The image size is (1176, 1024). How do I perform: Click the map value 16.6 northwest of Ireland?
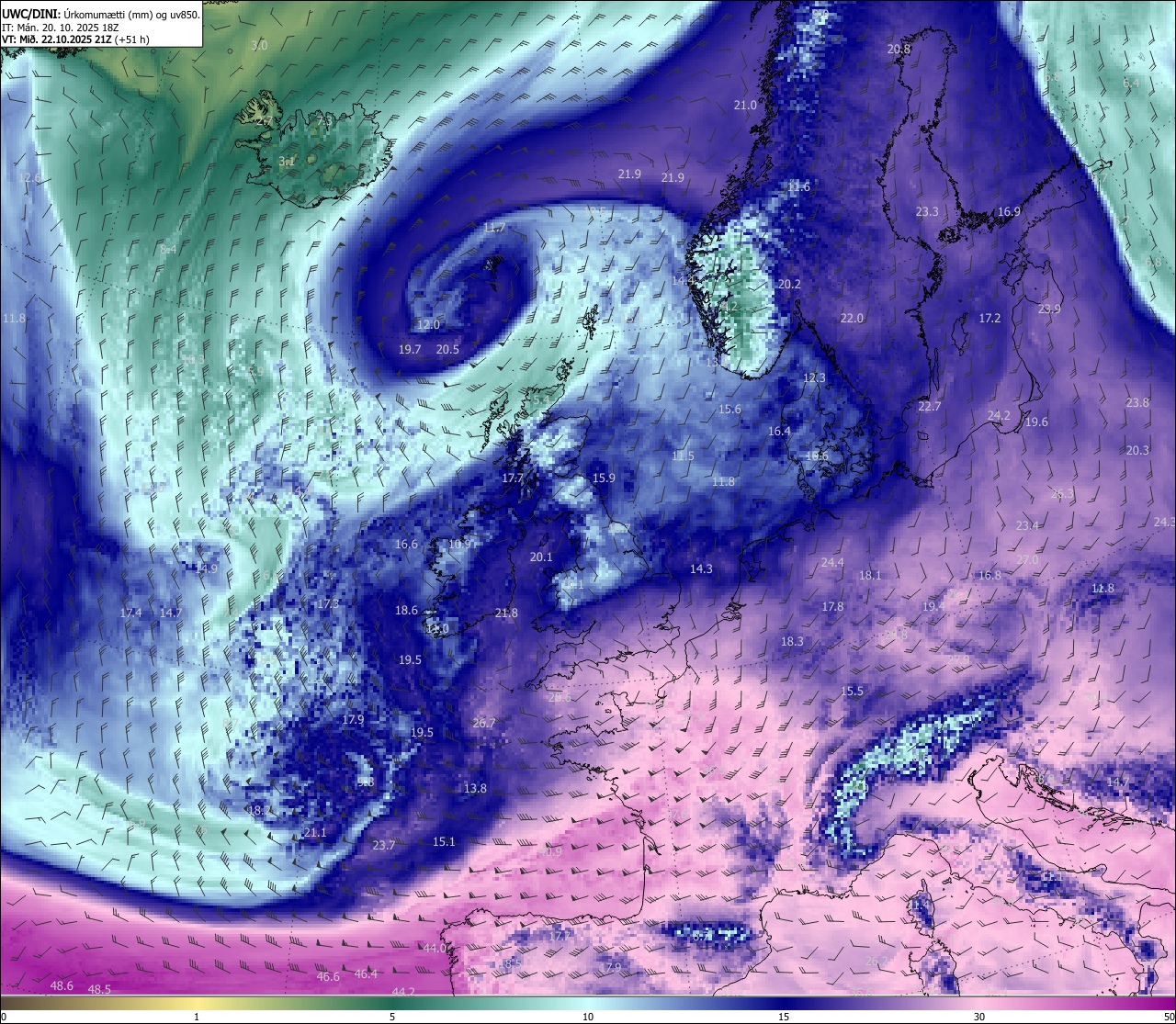406,544
